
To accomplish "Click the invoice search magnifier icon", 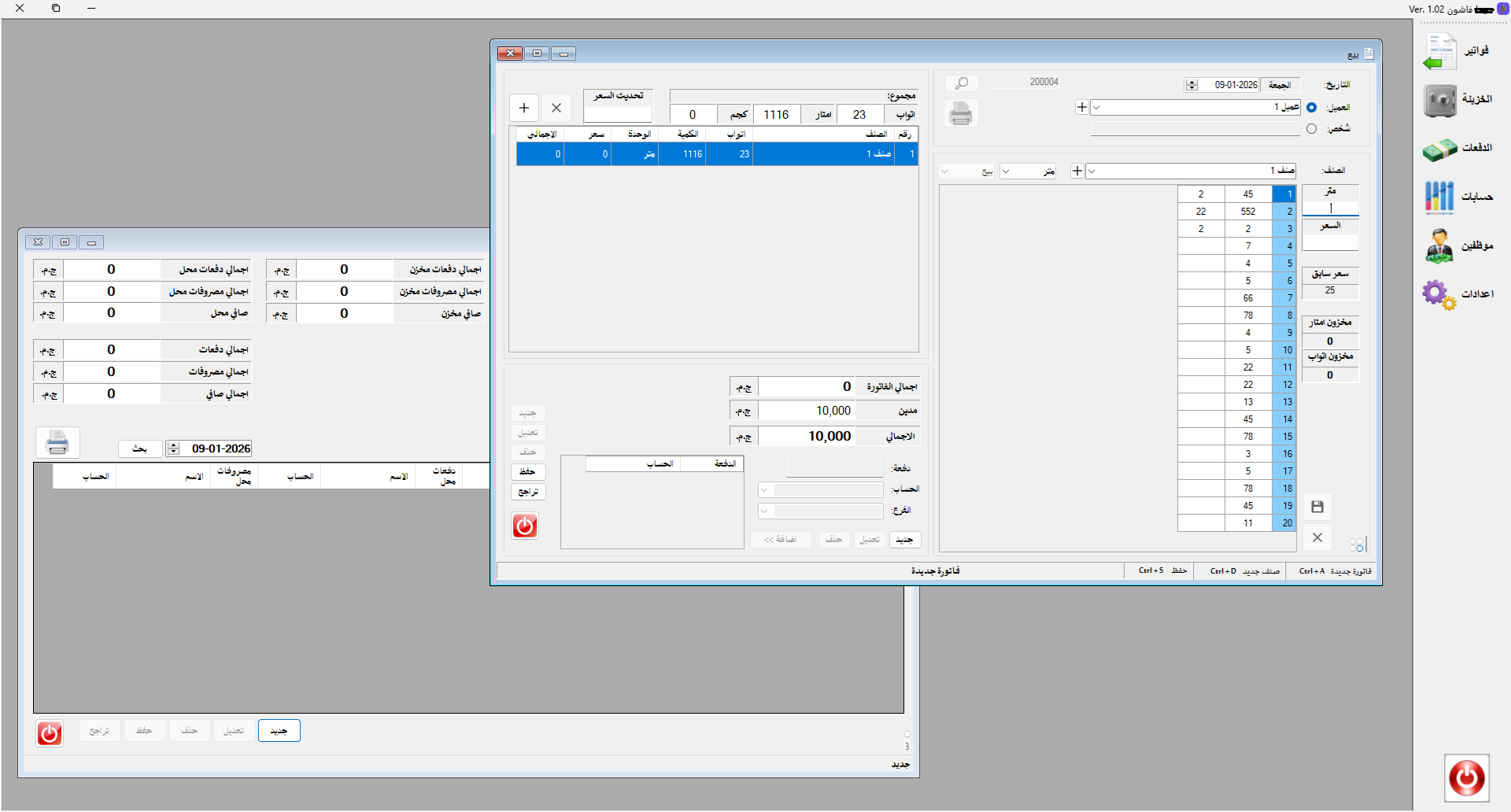I will pos(962,83).
